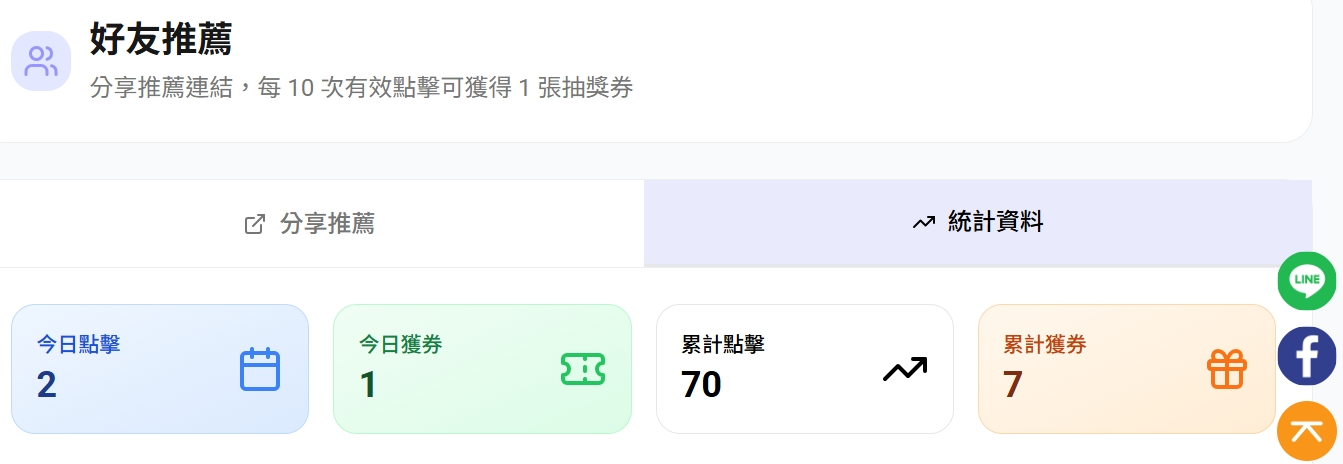Share via the green LINE button

[1307, 280]
